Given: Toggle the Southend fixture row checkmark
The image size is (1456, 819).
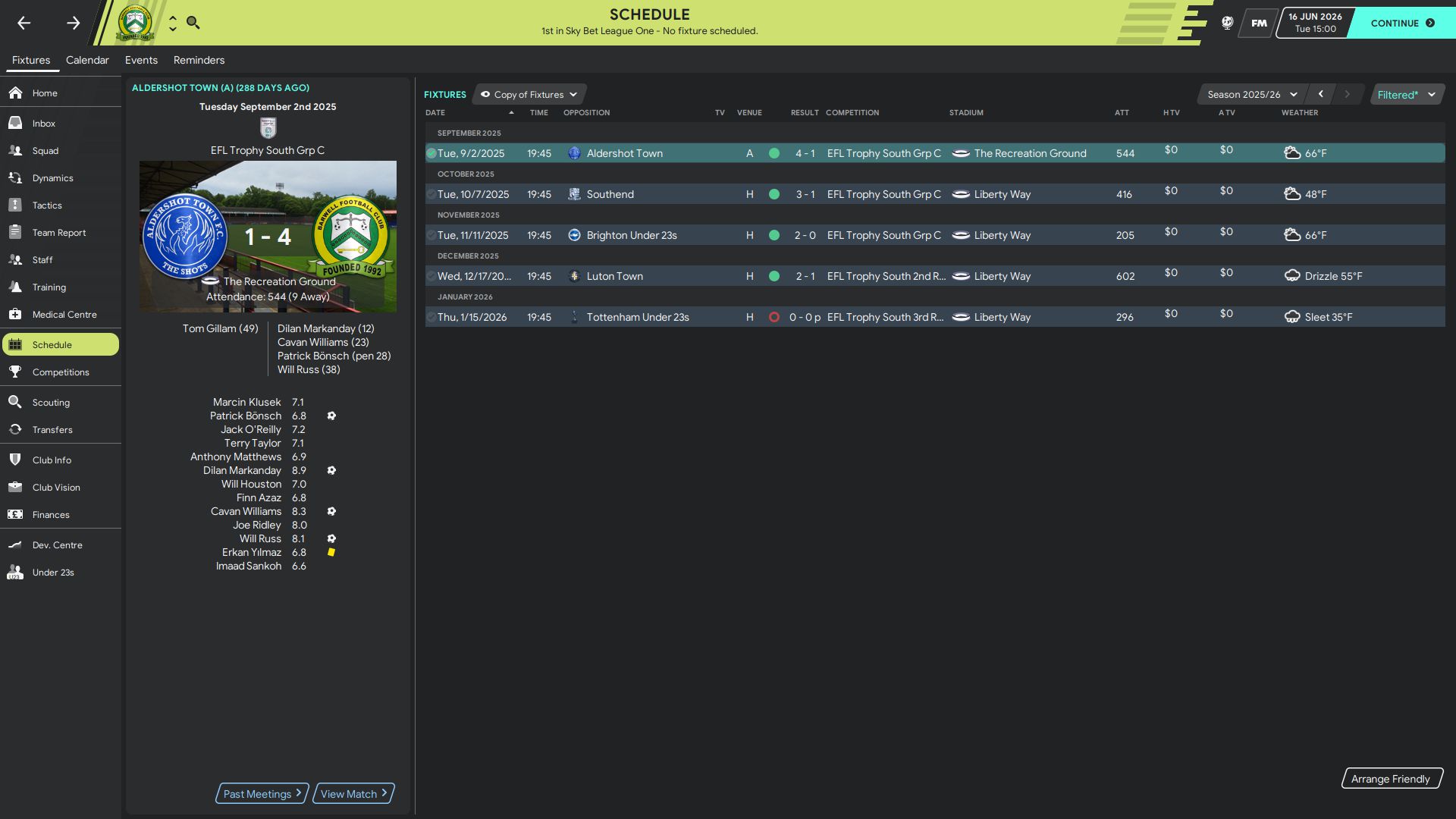Looking at the screenshot, I should point(431,194).
